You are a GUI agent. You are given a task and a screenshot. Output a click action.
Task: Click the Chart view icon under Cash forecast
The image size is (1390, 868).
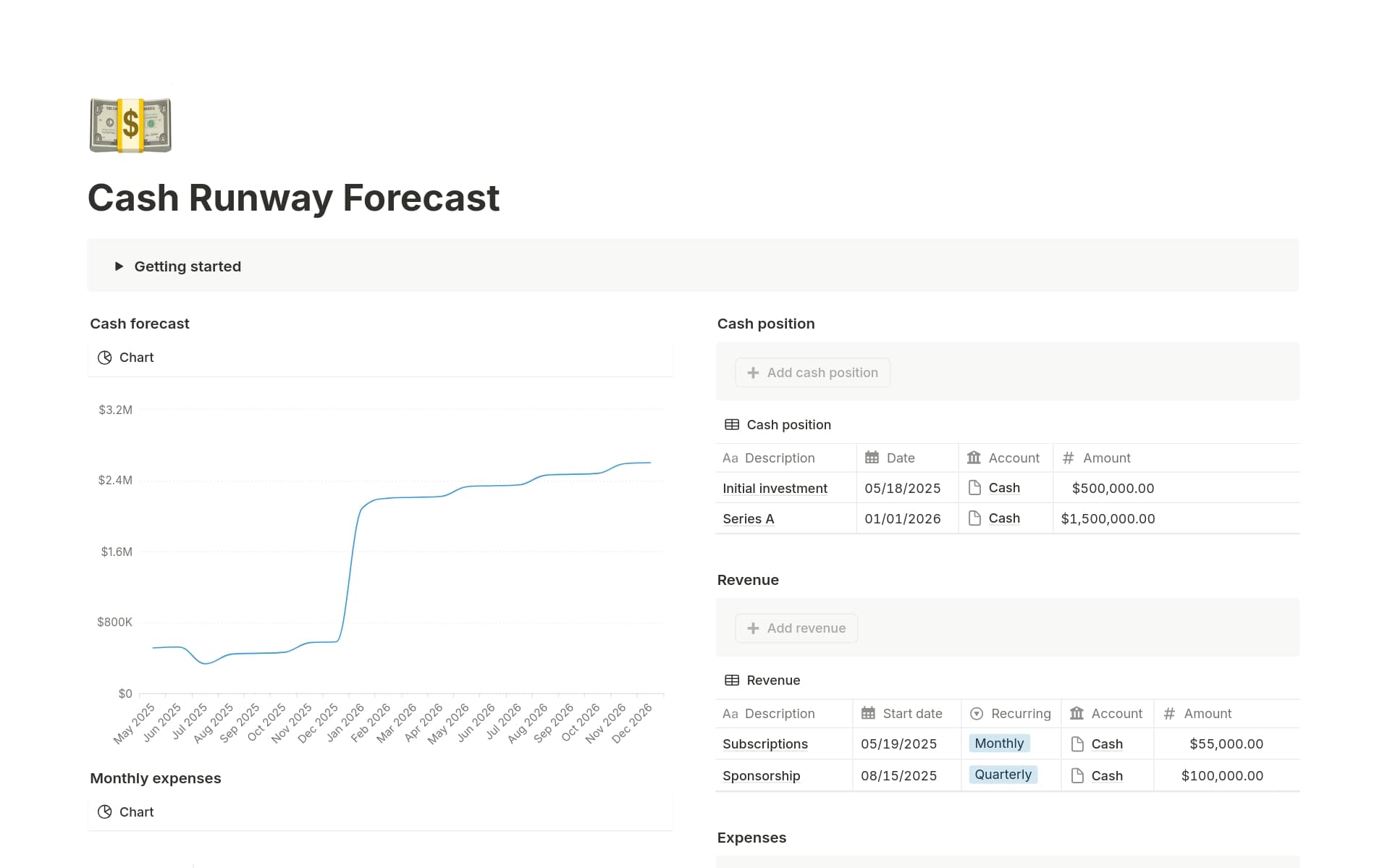tap(105, 357)
